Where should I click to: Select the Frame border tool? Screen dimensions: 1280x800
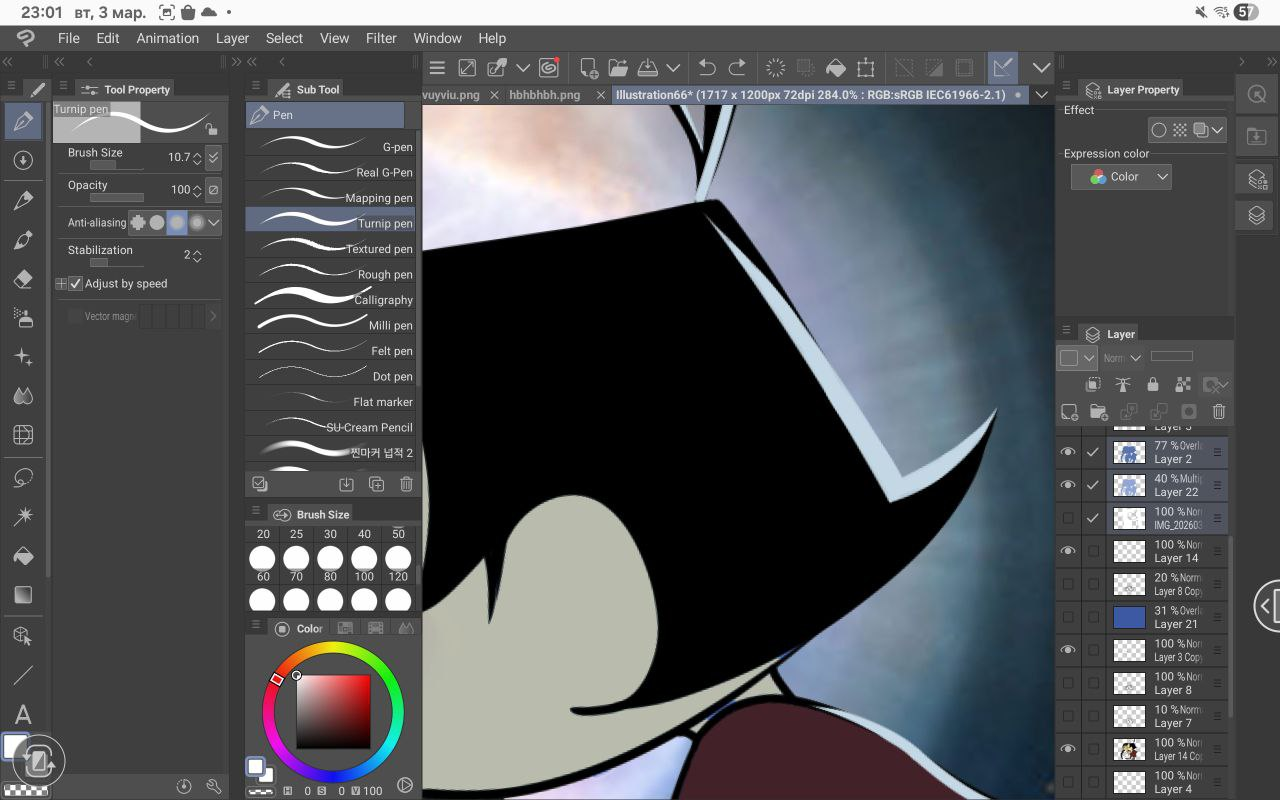(x=24, y=435)
